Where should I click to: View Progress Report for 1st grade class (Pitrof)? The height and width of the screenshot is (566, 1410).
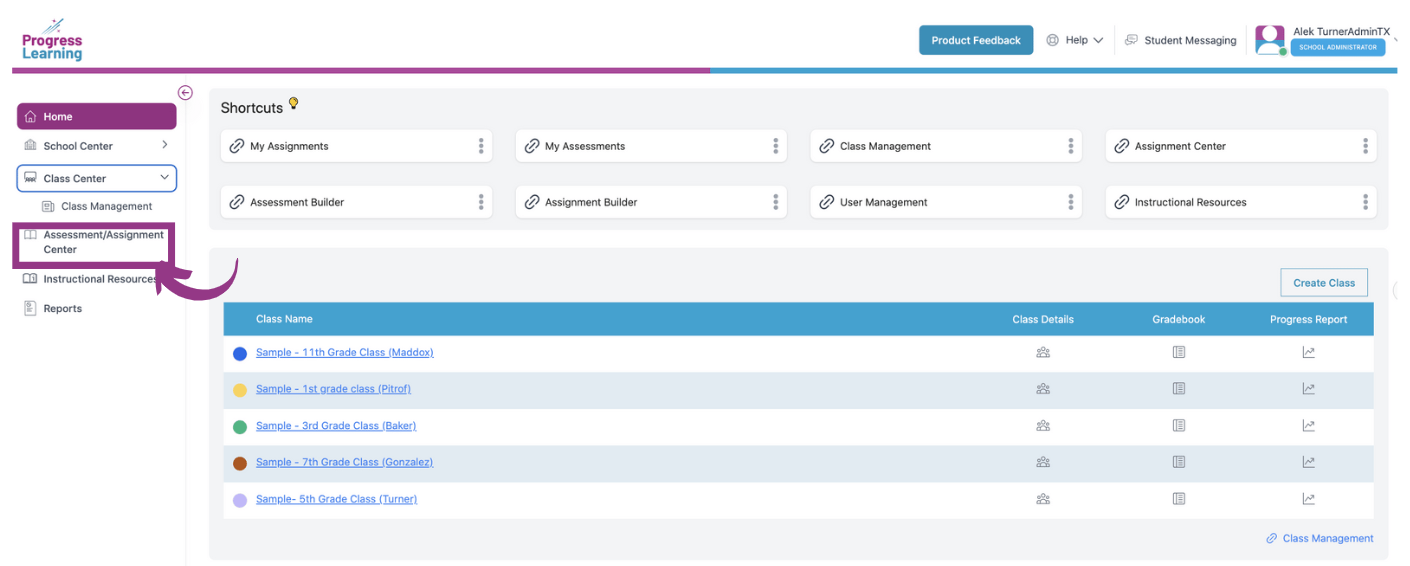pyautogui.click(x=1308, y=389)
